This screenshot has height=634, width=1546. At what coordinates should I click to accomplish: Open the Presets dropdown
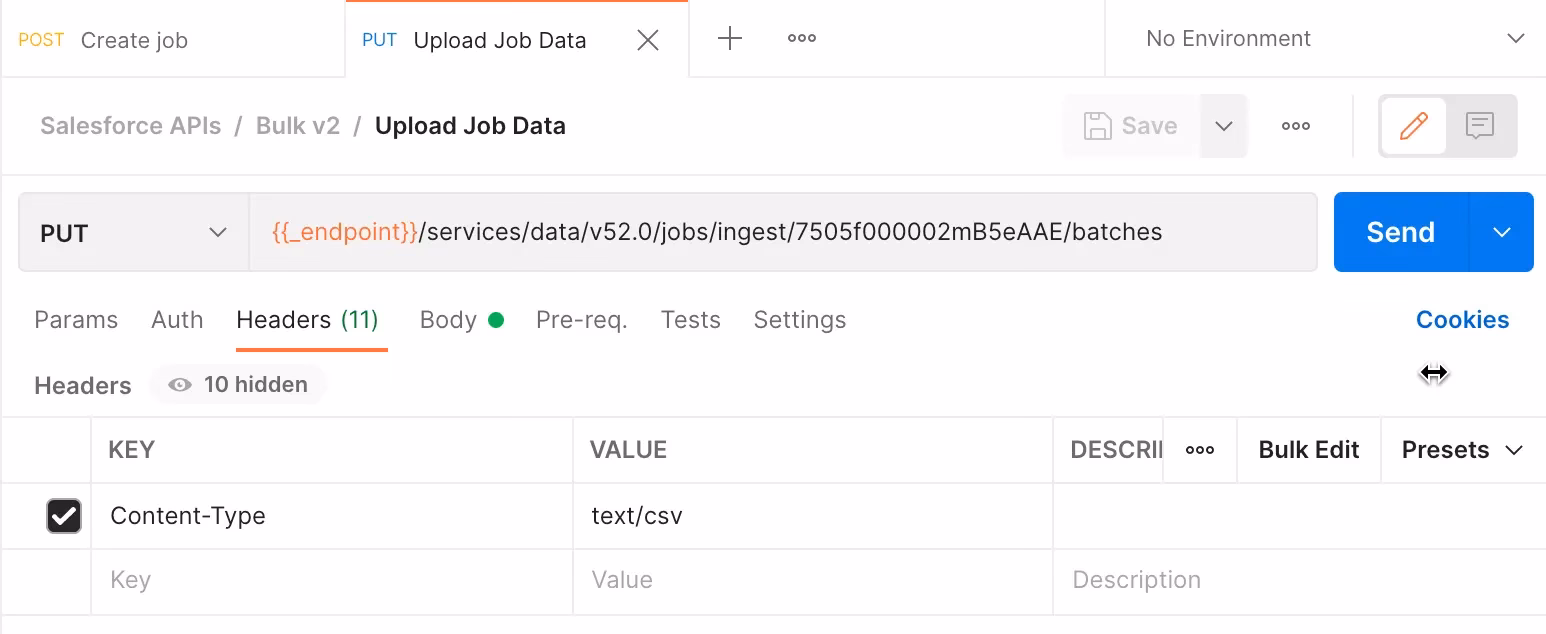click(1459, 450)
